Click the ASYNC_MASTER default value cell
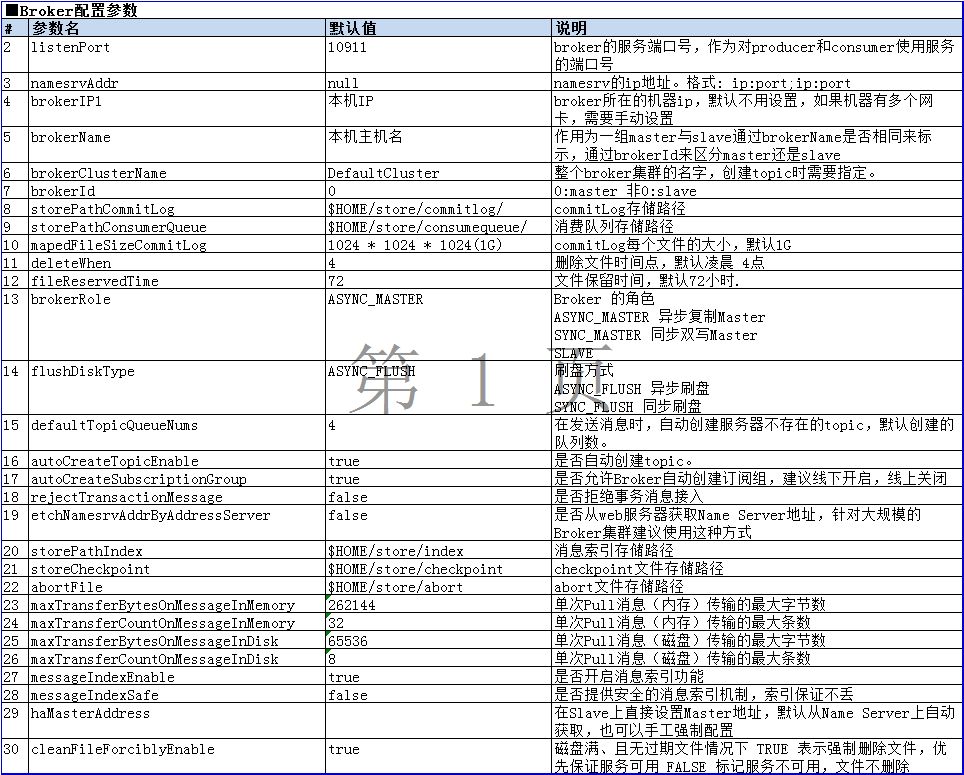Image resolution: width=964 pixels, height=775 pixels. click(438, 325)
